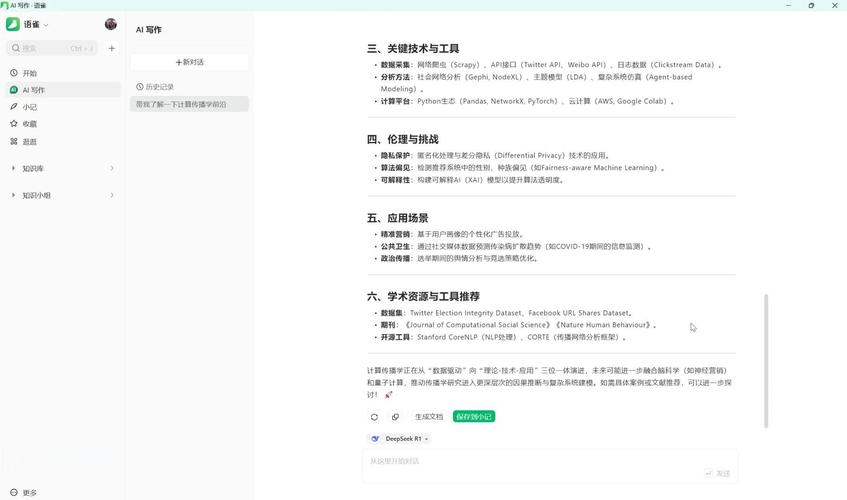Click the search input field

tap(52, 48)
